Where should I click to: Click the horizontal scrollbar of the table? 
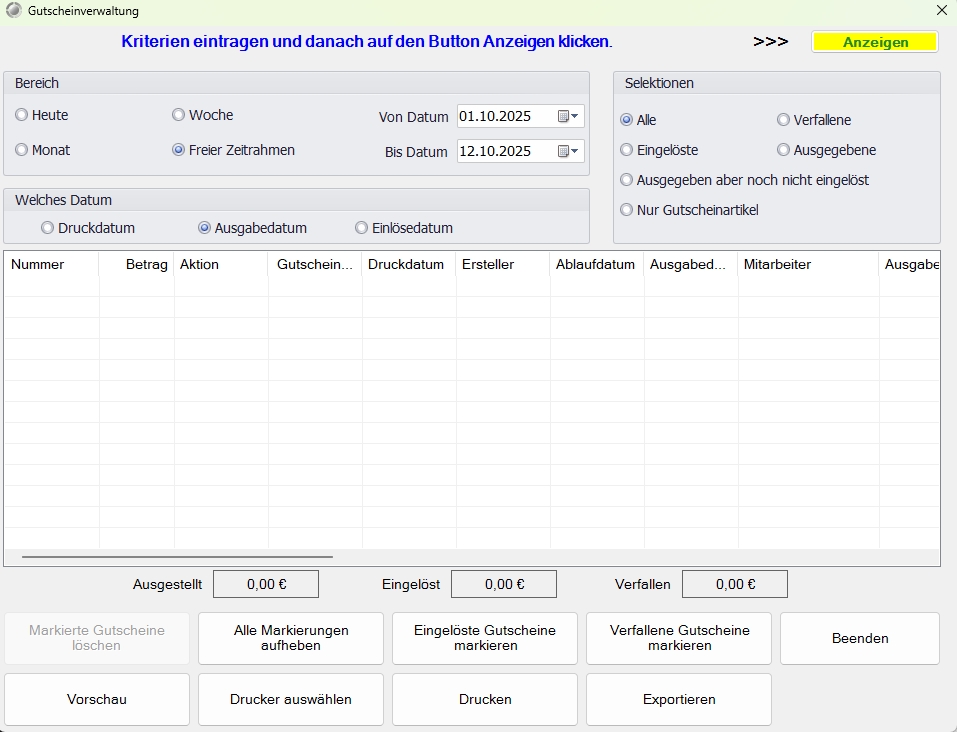coord(177,557)
